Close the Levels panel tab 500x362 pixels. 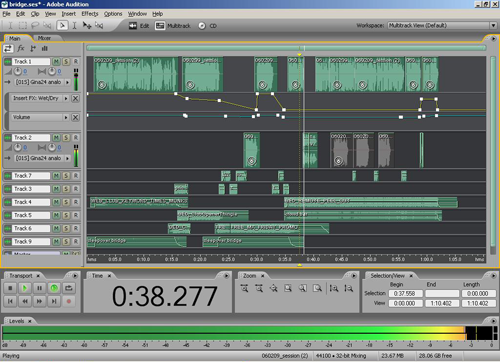[30, 321]
